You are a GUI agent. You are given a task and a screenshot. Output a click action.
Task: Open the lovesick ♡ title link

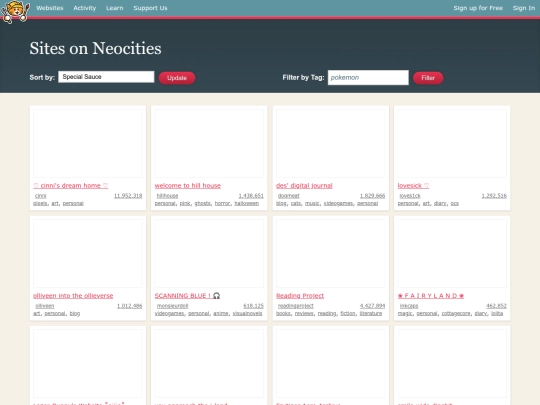coord(413,186)
